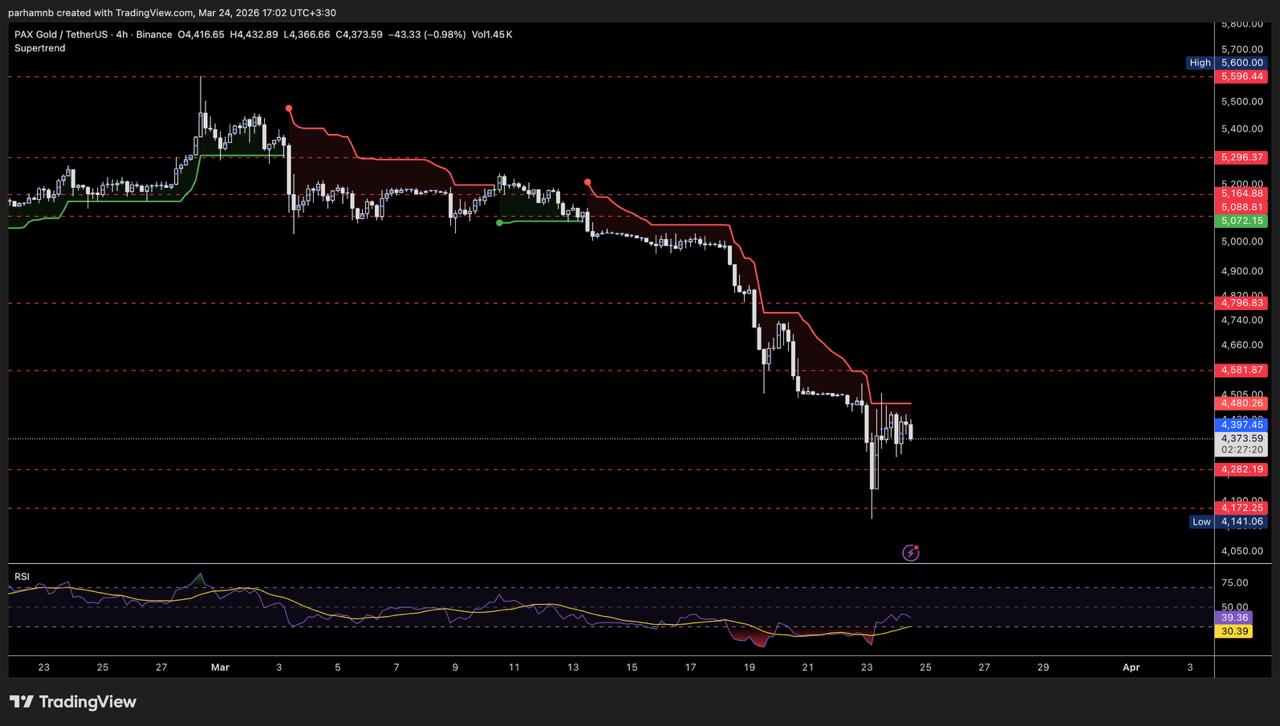Click the red 4,796.83 horizontal level label
1280x726 pixels.
(1241, 303)
